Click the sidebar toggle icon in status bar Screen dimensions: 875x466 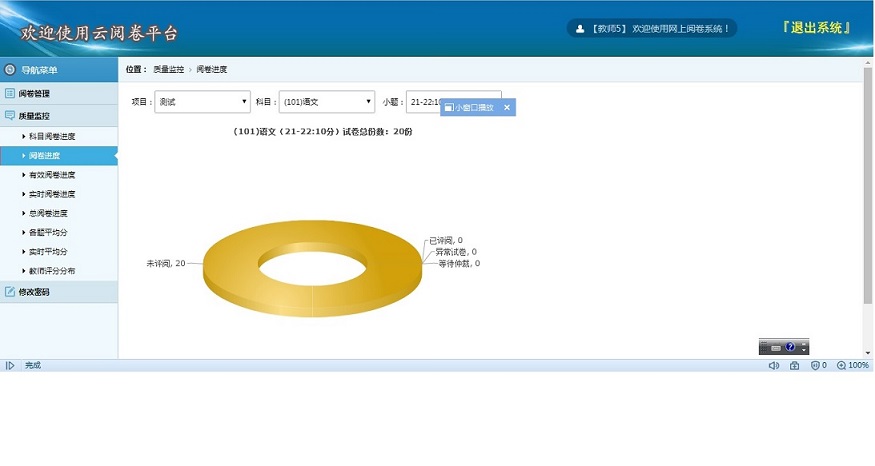10,366
